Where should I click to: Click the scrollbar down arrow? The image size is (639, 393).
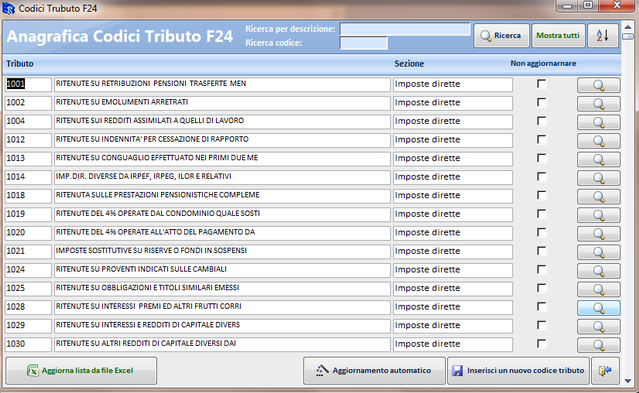click(628, 381)
